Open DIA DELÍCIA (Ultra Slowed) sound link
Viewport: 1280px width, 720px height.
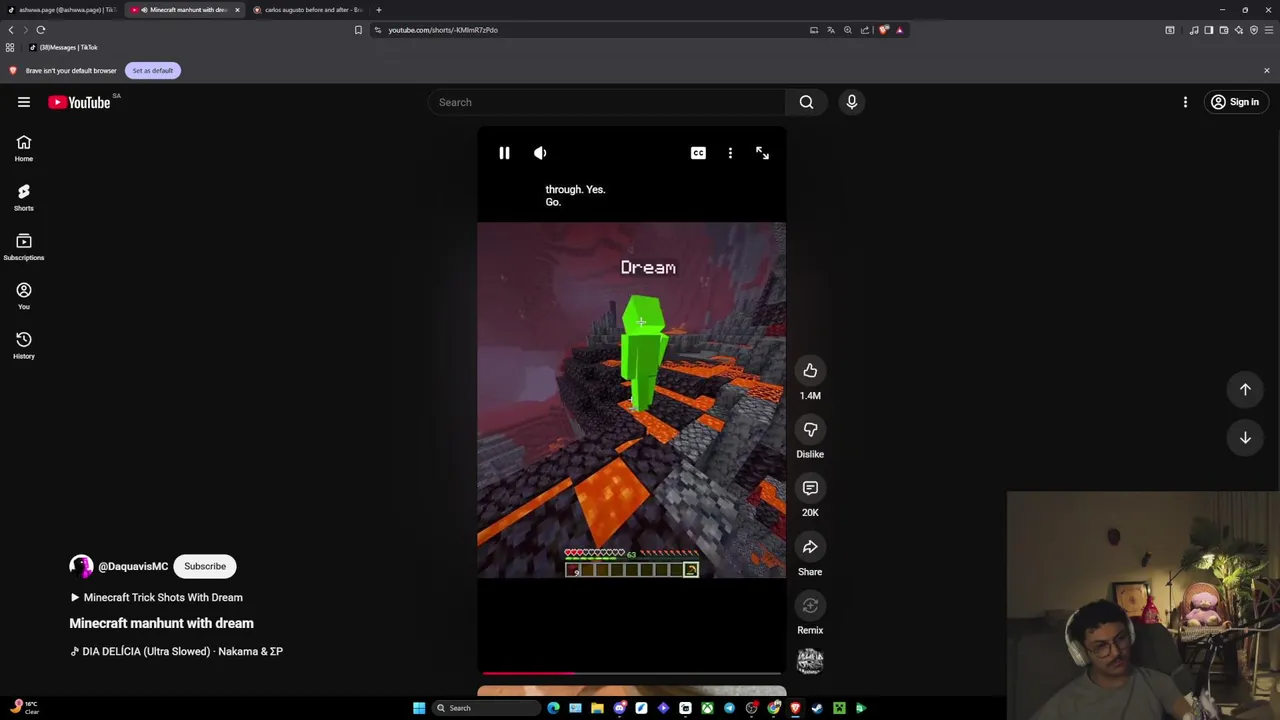[x=176, y=651]
